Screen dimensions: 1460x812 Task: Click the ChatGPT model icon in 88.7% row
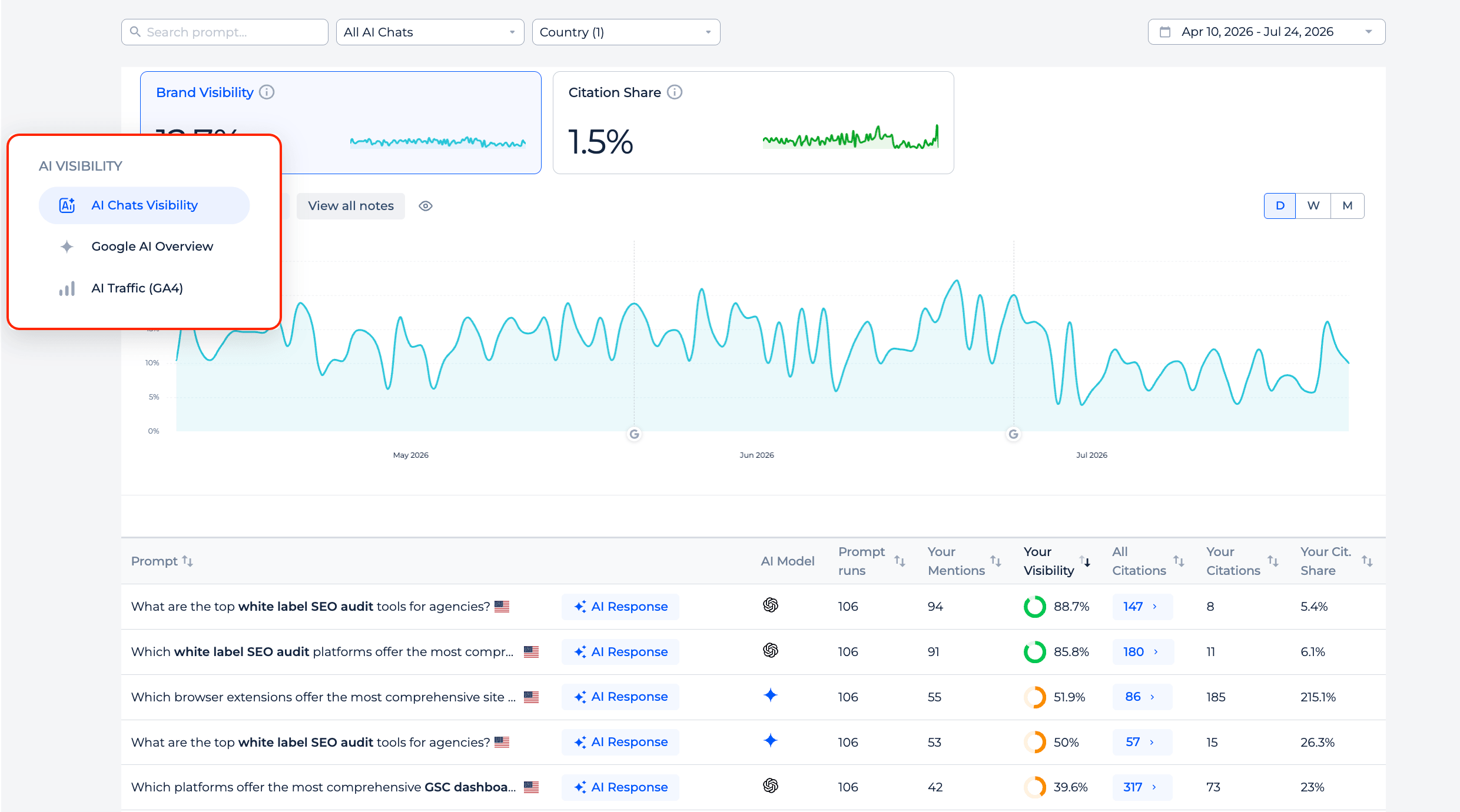coord(771,605)
